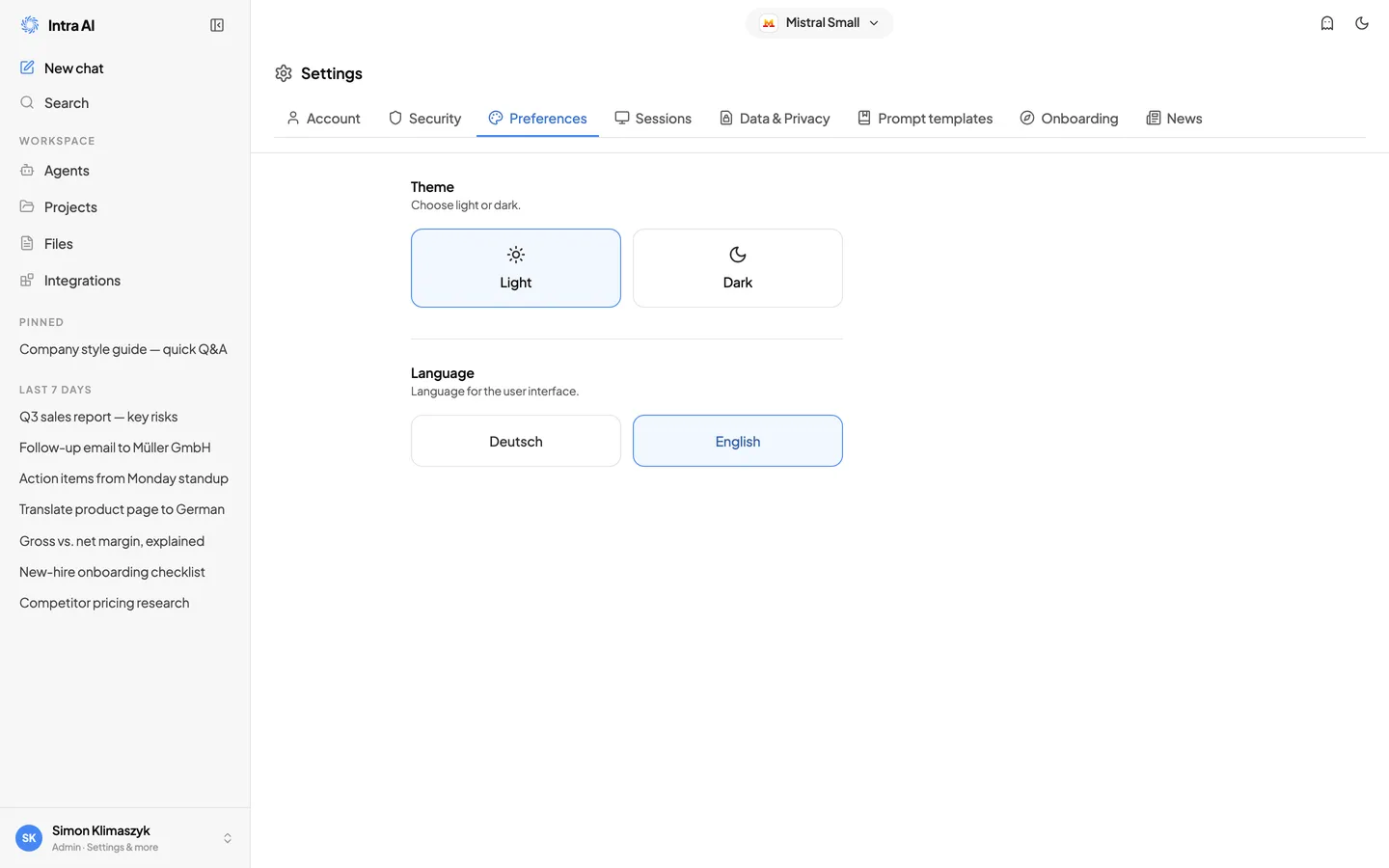Click the Projects folder icon
The width and height of the screenshot is (1389, 868).
[x=27, y=206]
